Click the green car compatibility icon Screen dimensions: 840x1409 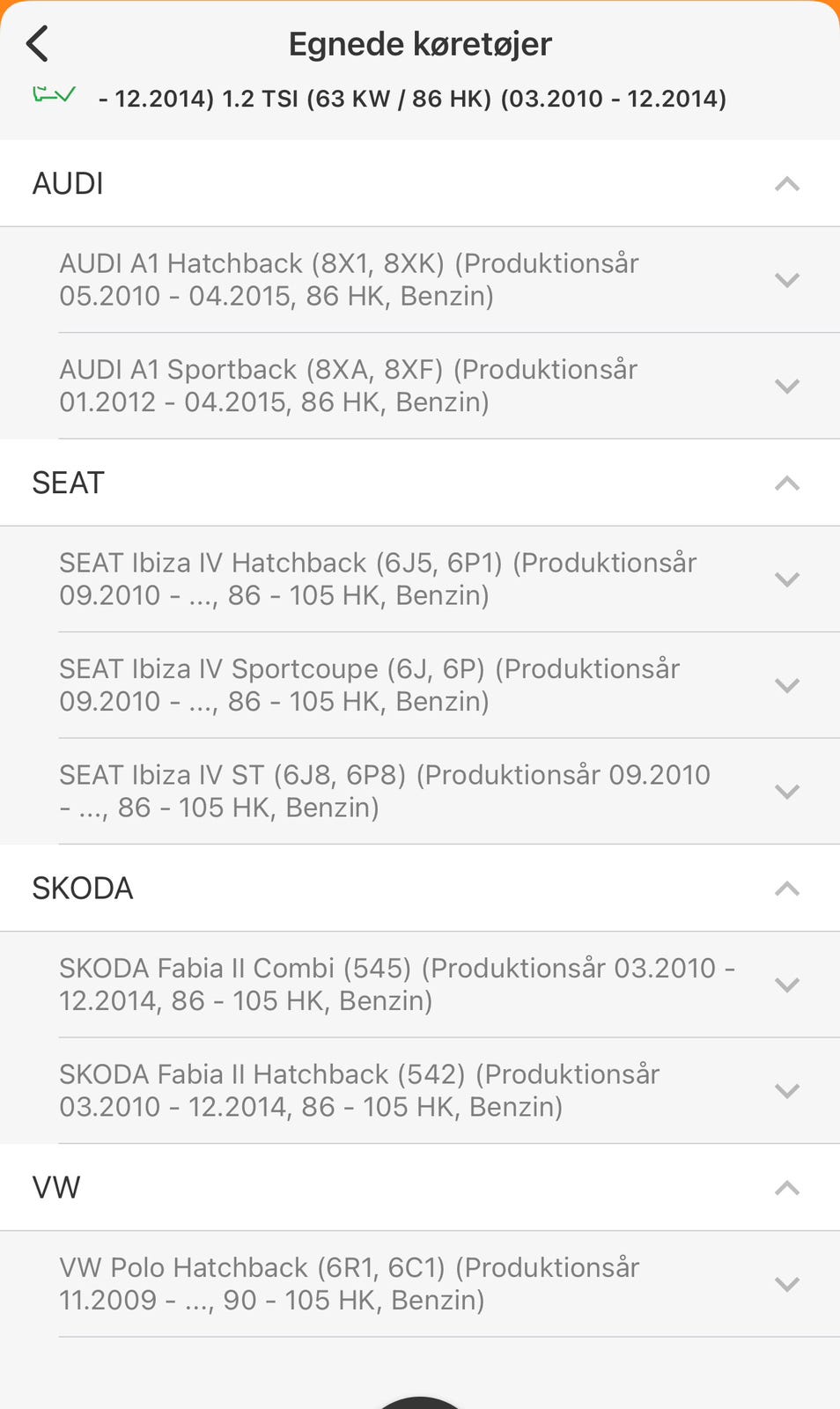[x=54, y=94]
